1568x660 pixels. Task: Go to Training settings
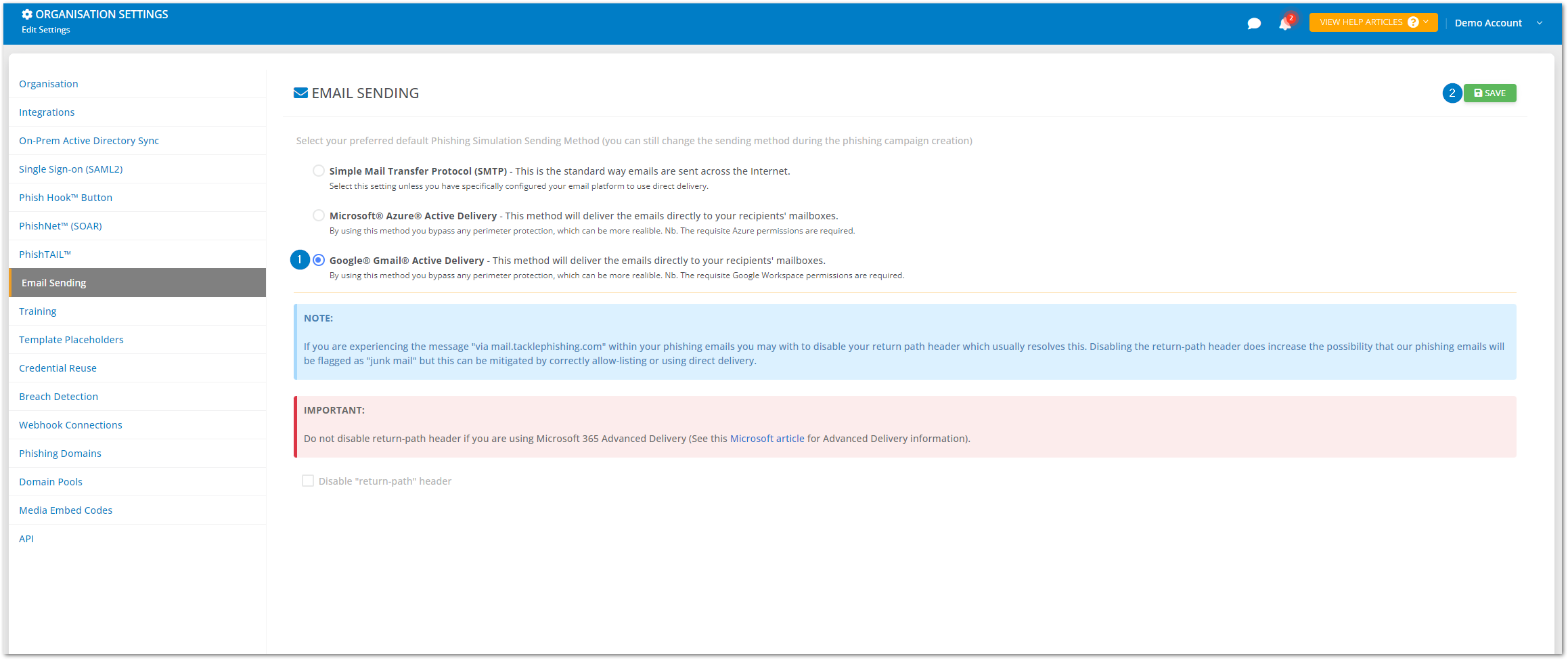tap(137, 311)
